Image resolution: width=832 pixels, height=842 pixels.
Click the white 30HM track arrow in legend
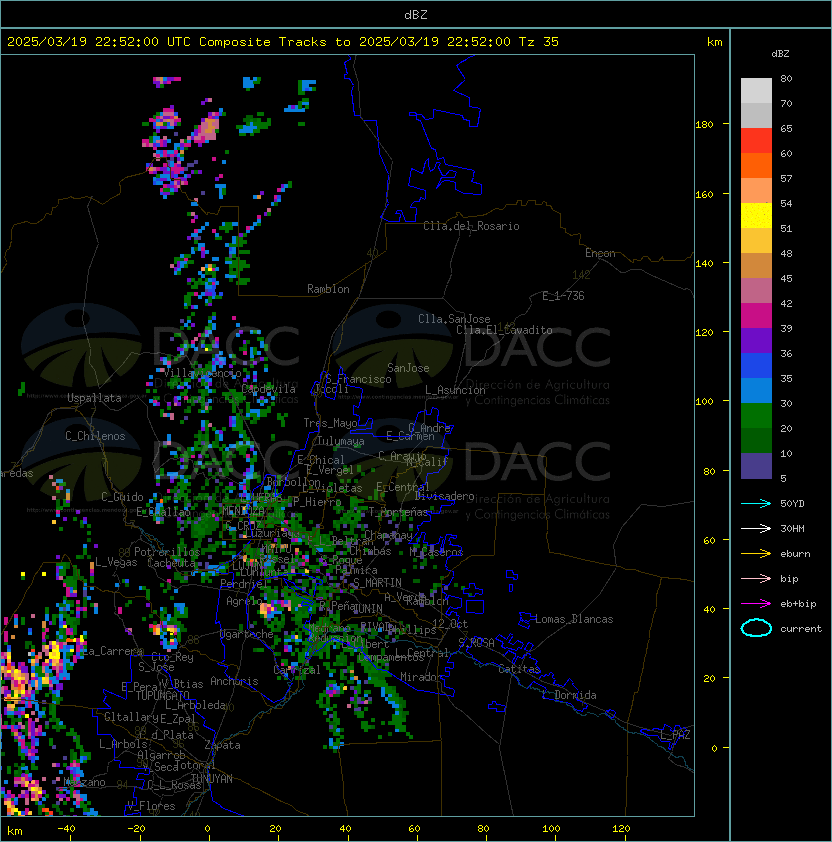756,529
